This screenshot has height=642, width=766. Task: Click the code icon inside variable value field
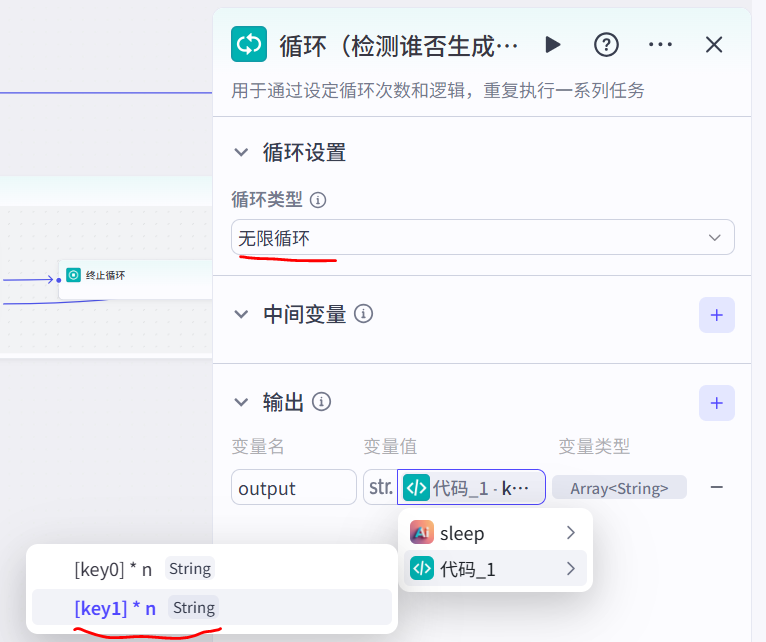tap(416, 488)
